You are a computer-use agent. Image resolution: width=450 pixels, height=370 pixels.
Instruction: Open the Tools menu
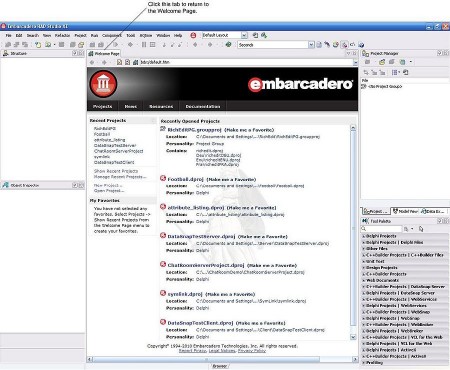point(131,35)
